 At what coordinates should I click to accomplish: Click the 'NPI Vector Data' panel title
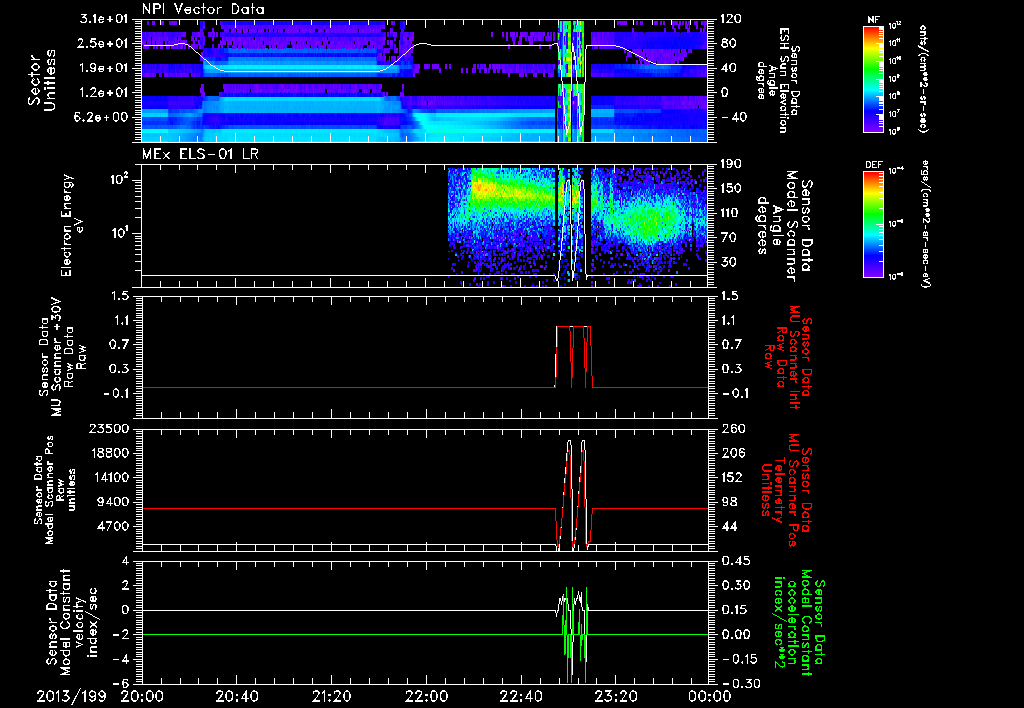coord(203,9)
